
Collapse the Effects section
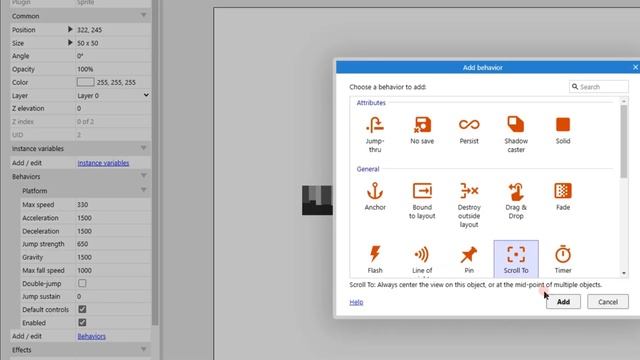point(143,349)
